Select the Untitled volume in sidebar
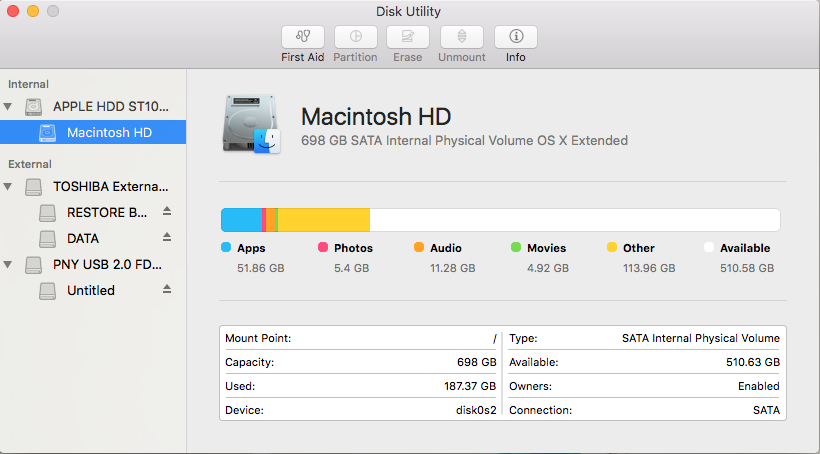Image resolution: width=820 pixels, height=454 pixels. [91, 290]
